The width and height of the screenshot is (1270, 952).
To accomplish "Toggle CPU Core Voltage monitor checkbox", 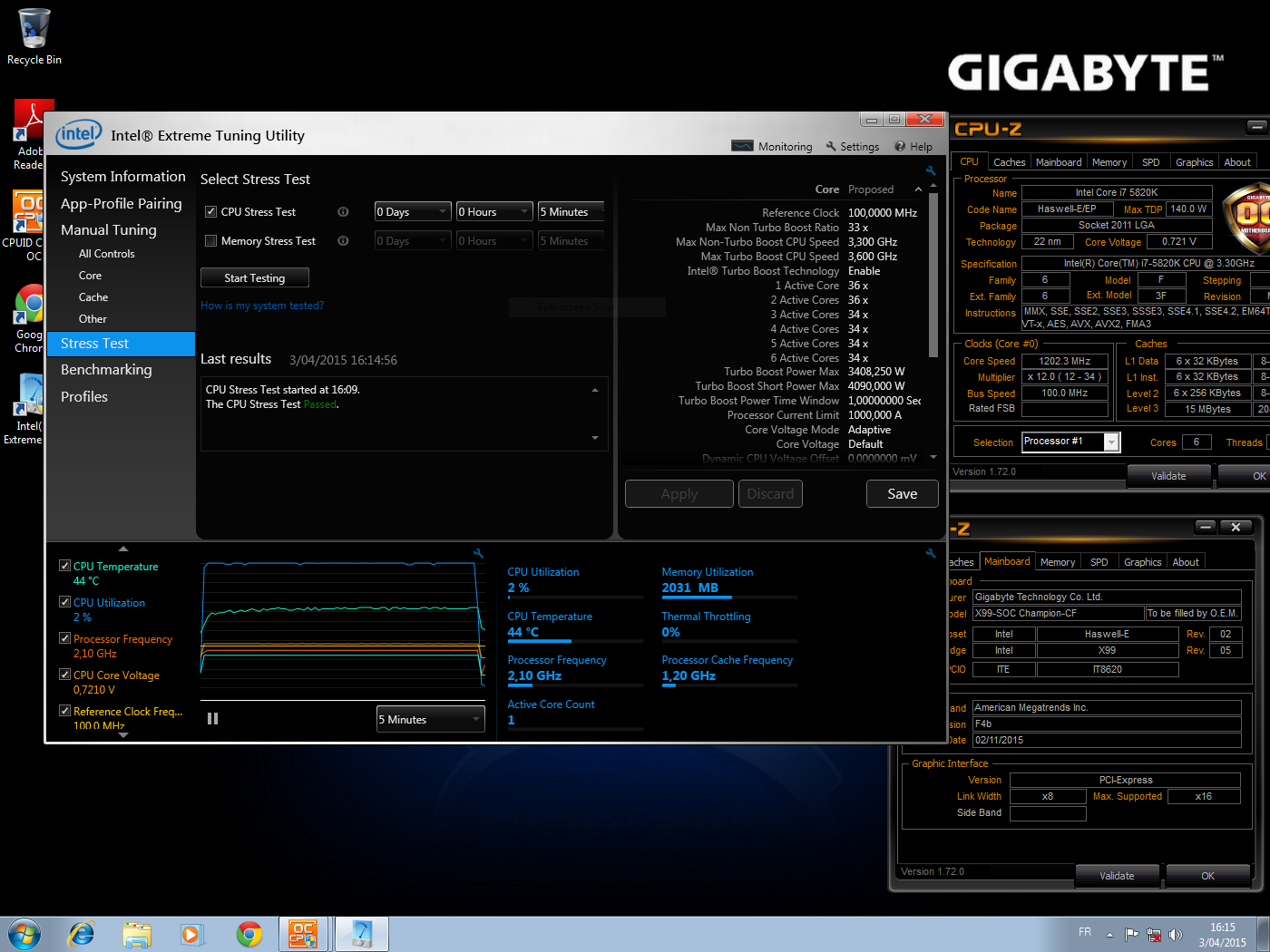I will (x=65, y=675).
